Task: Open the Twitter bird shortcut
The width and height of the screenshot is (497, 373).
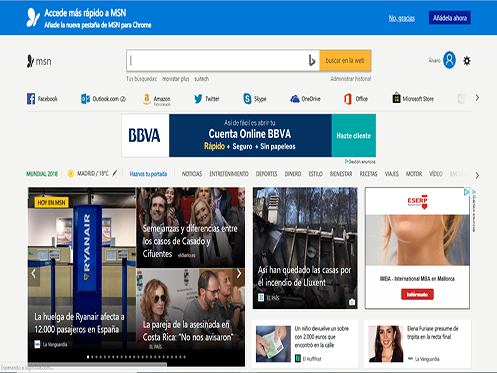Action: (x=198, y=99)
